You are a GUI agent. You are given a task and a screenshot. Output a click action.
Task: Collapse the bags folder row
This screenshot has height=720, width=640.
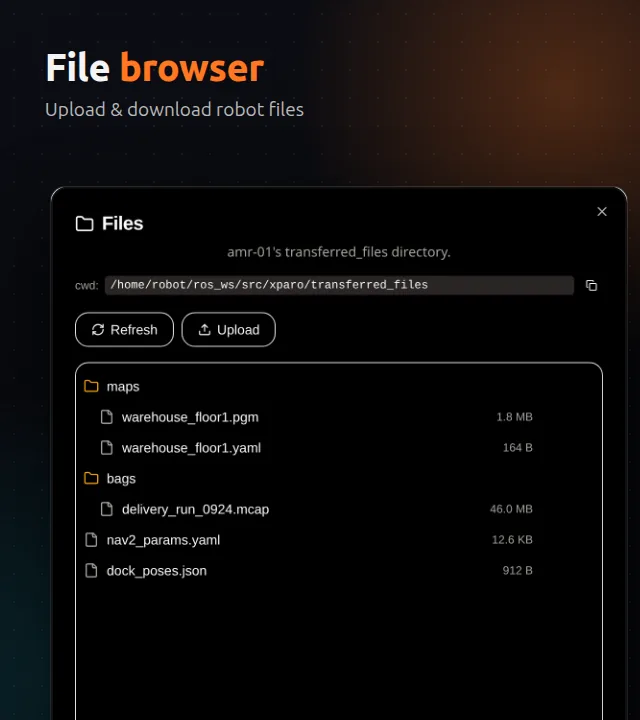pos(339,478)
